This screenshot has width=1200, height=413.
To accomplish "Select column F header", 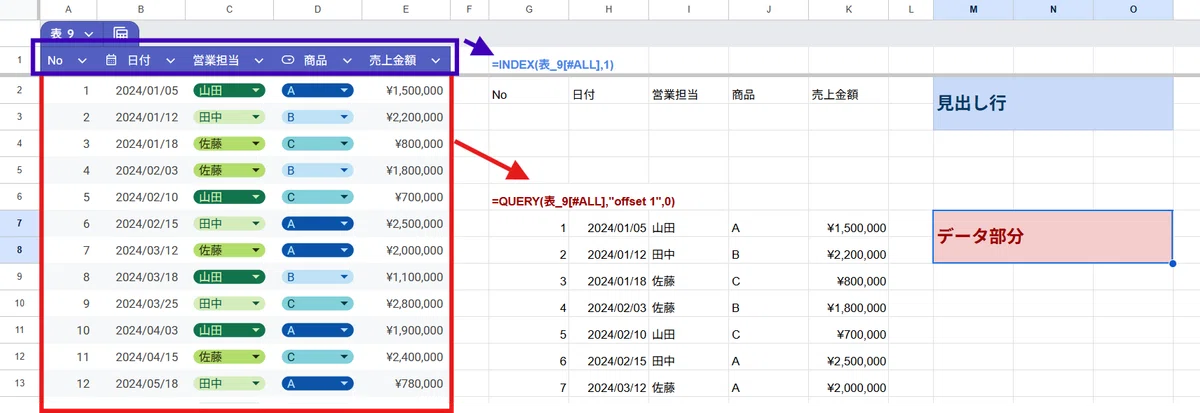I will 469,9.
